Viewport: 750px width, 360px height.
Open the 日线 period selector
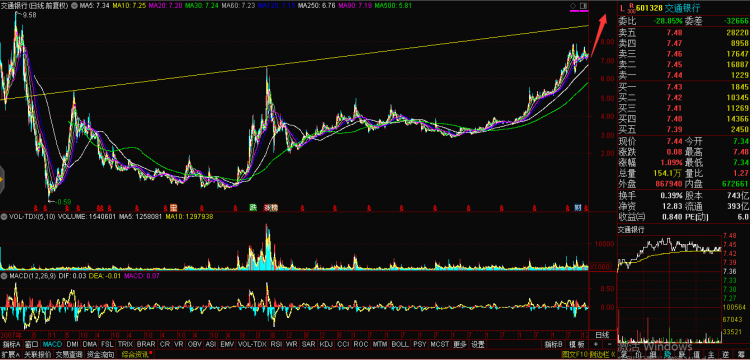[x=602, y=334]
